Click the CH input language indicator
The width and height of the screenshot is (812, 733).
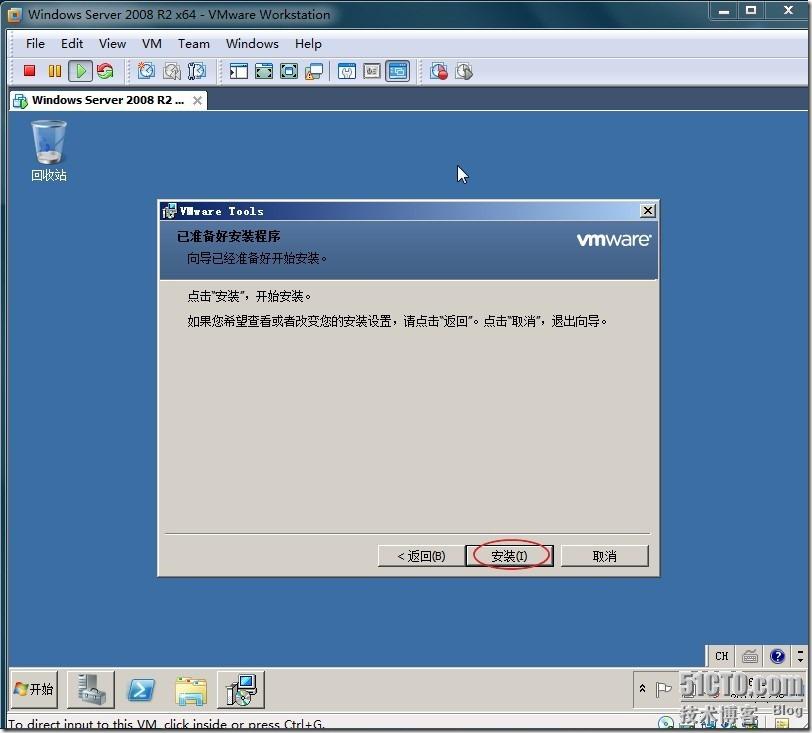pyautogui.click(x=721, y=656)
